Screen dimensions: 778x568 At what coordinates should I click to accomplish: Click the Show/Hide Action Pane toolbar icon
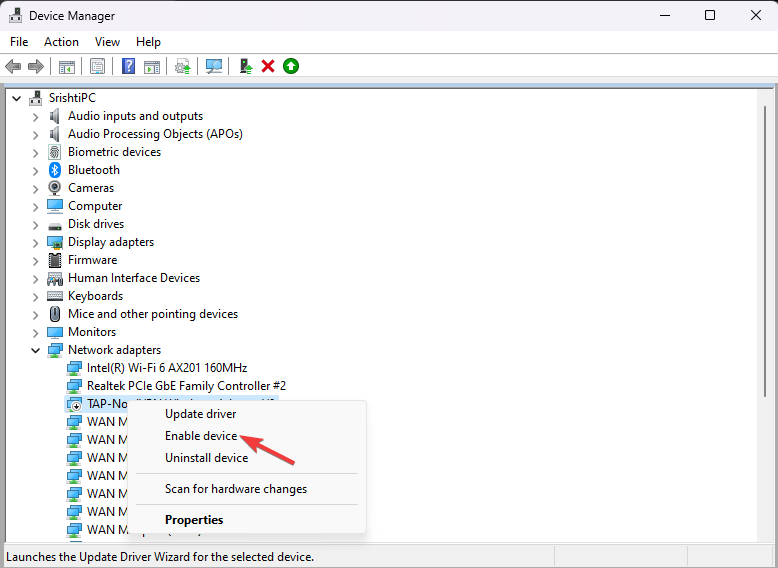(x=152, y=66)
